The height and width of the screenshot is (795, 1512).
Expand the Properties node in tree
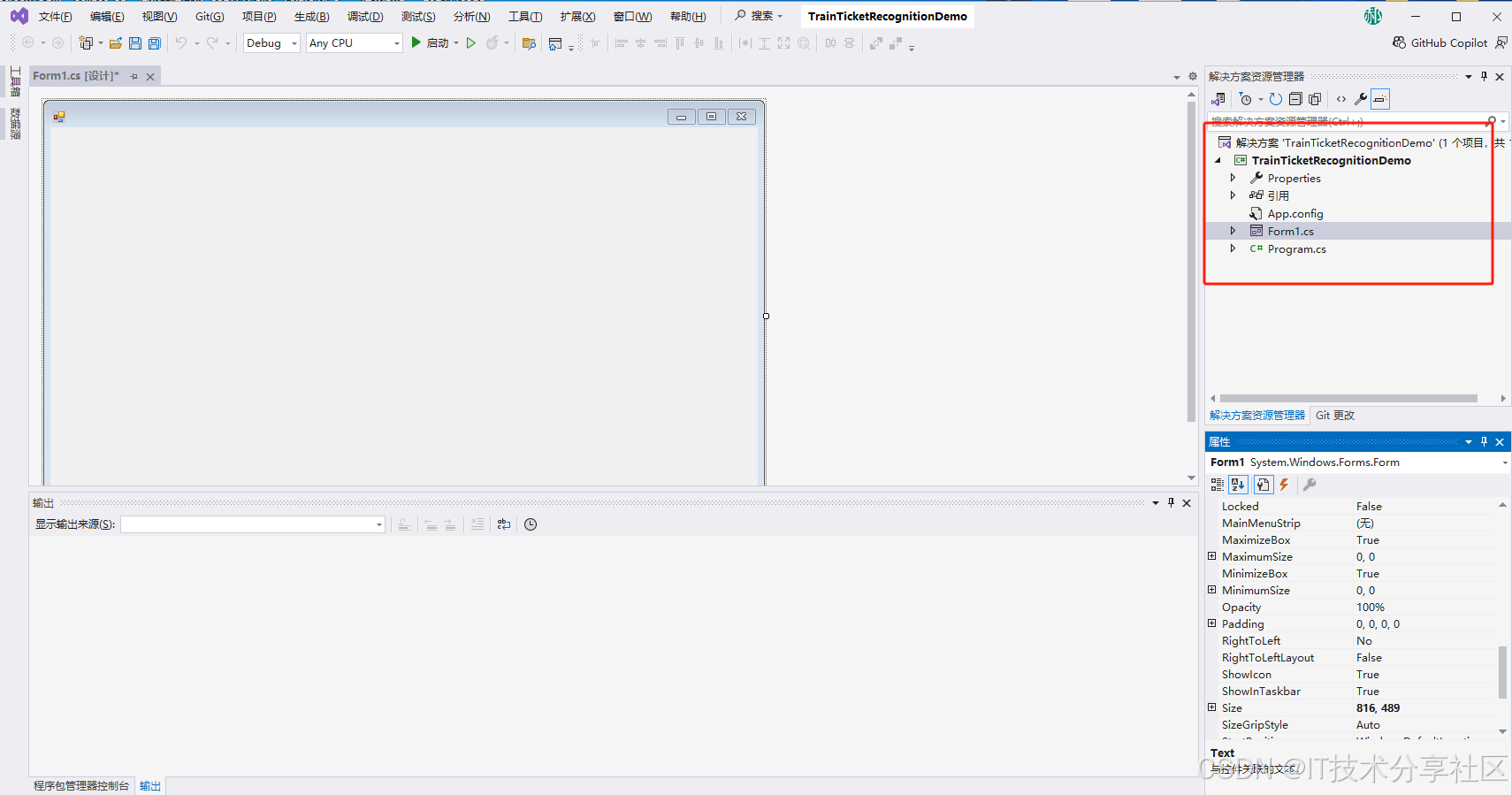point(1233,178)
